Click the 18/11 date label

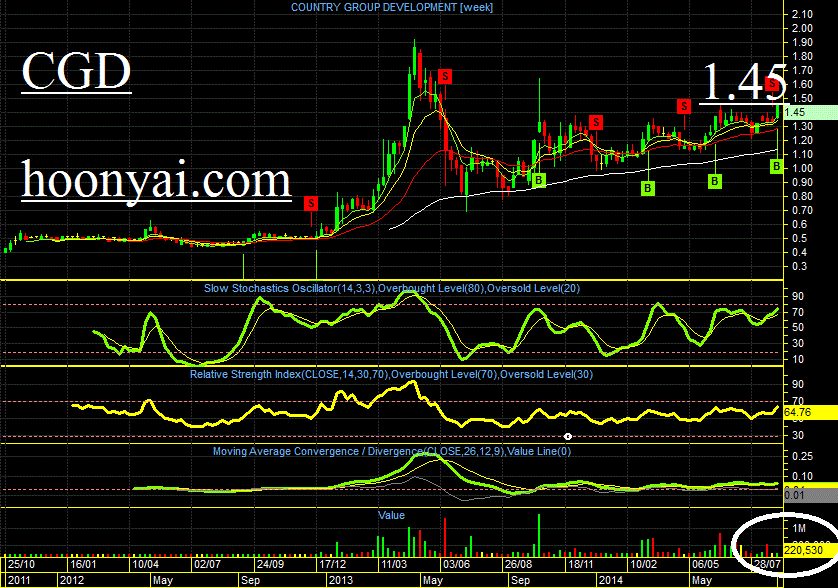pyautogui.click(x=581, y=564)
